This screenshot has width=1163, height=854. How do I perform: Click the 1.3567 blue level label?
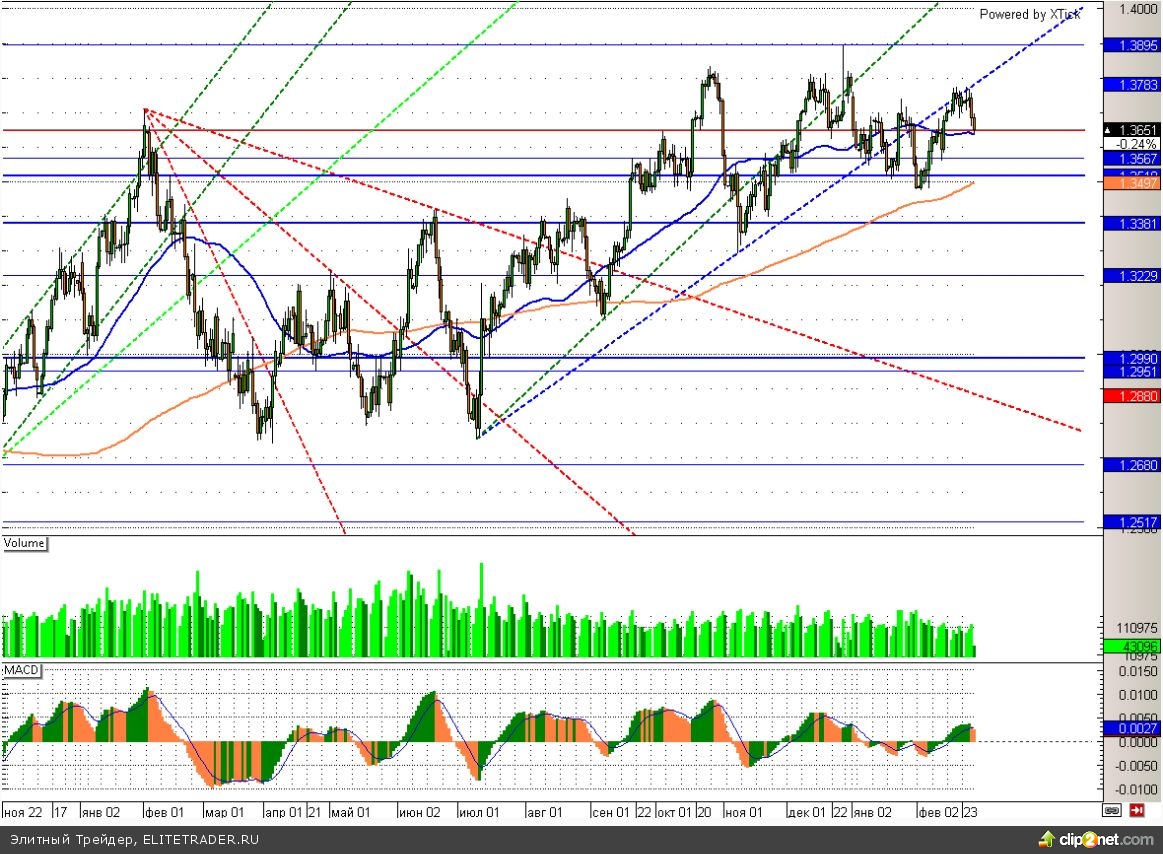tap(1132, 159)
